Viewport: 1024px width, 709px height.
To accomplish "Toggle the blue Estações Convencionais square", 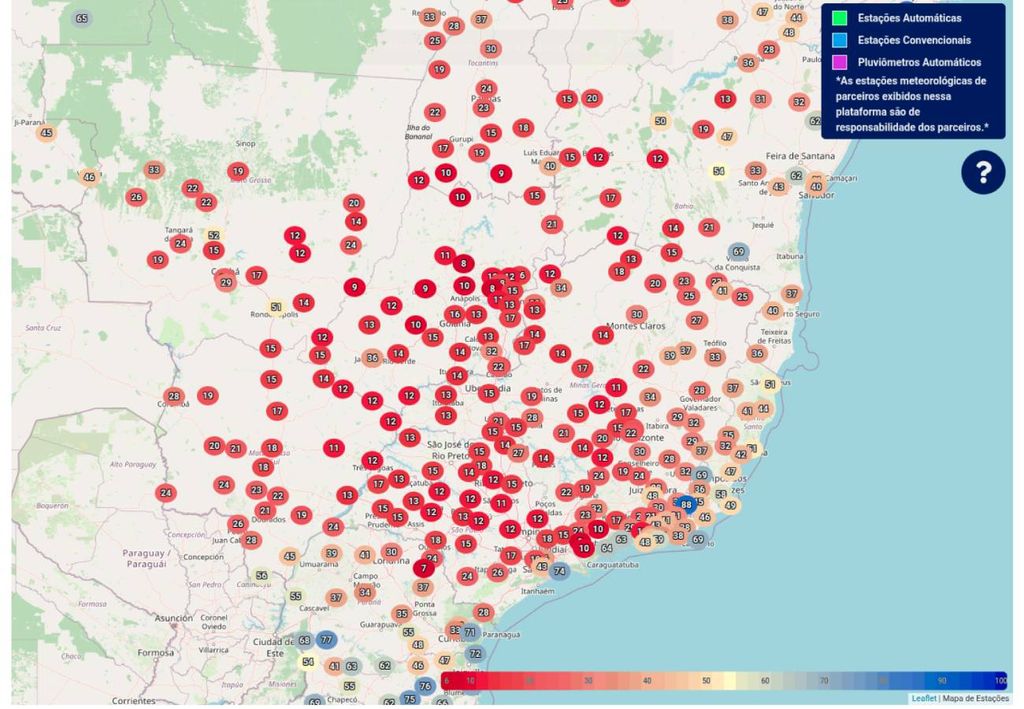I will [839, 40].
